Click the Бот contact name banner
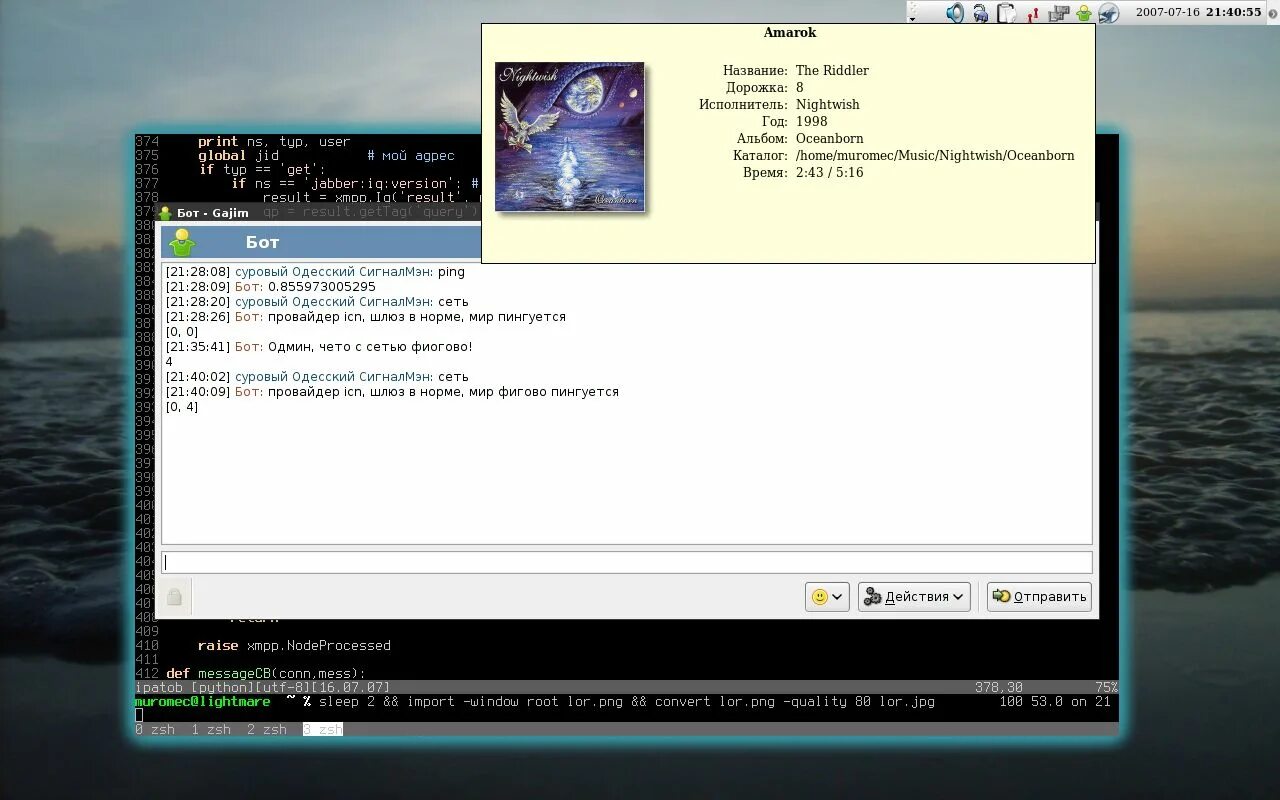This screenshot has height=800, width=1280. click(x=262, y=242)
